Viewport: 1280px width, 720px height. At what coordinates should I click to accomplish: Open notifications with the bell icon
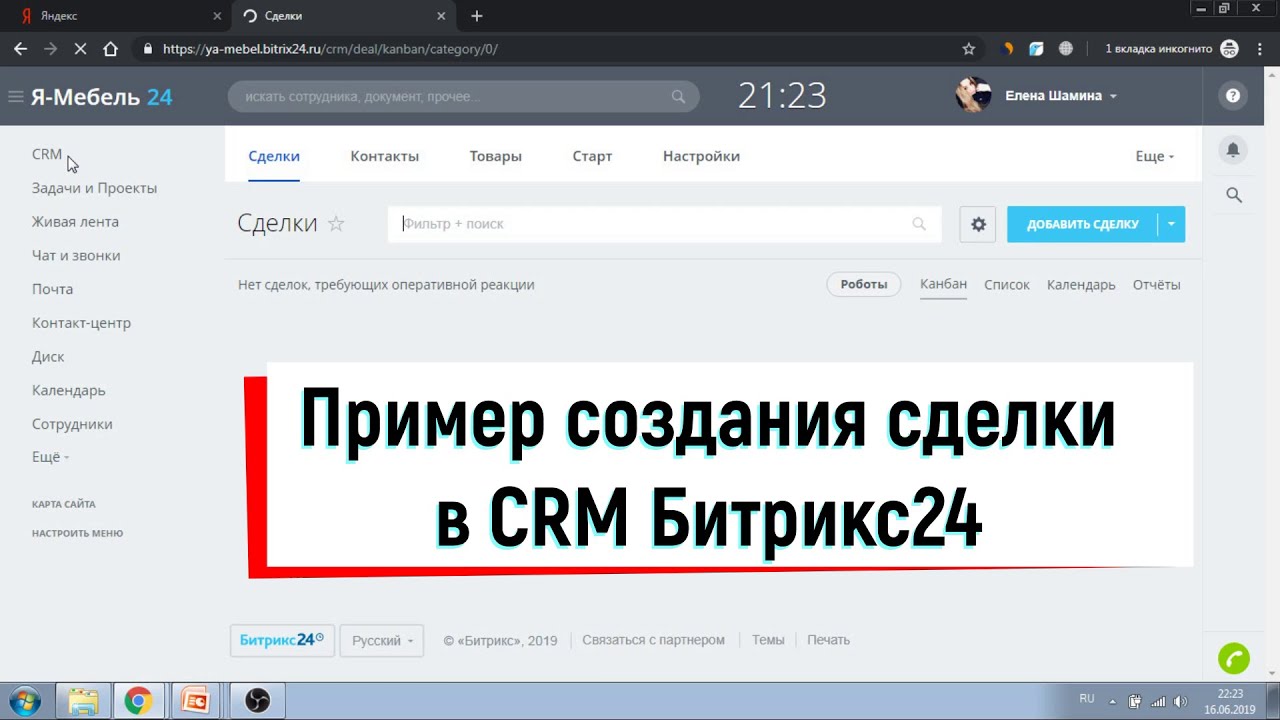(1233, 150)
